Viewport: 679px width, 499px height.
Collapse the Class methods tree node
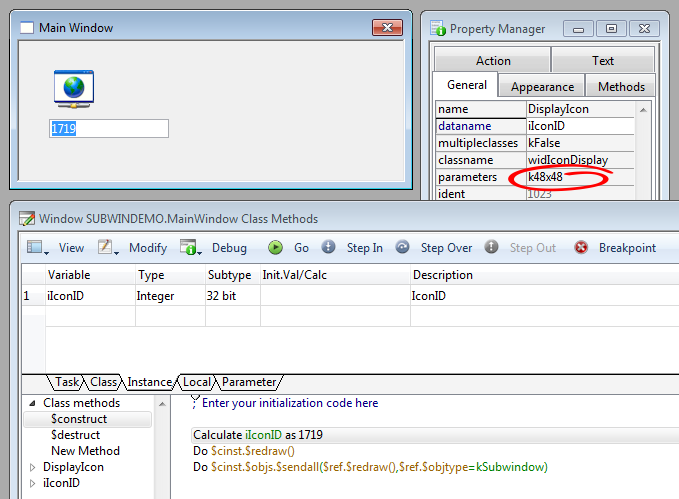coord(31,403)
